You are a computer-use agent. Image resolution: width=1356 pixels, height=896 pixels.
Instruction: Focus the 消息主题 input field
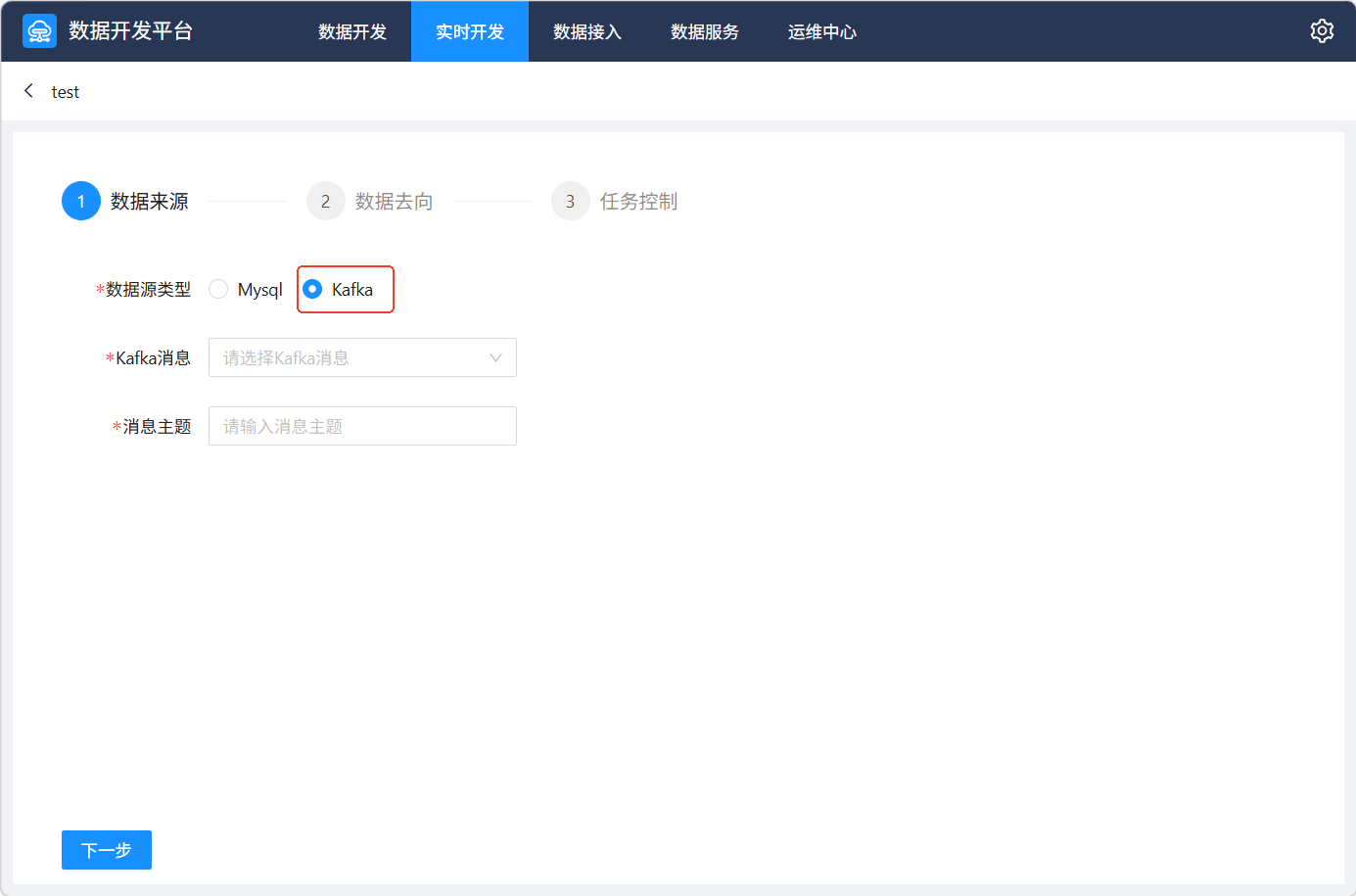(362, 426)
